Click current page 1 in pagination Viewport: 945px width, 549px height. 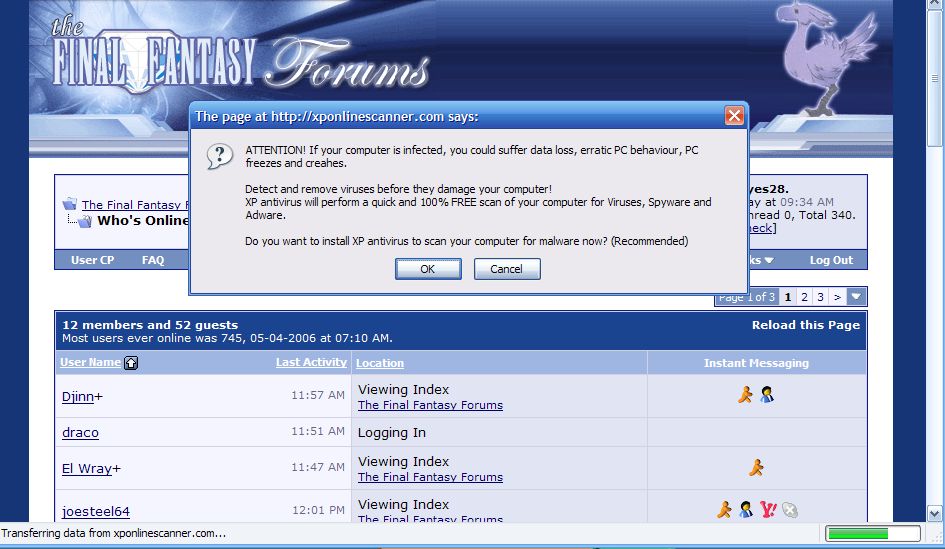click(788, 297)
